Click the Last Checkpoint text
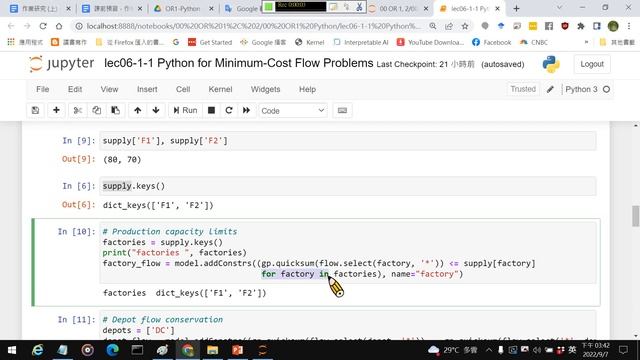Image resolution: width=640 pixels, height=360 pixels. pos(425,64)
